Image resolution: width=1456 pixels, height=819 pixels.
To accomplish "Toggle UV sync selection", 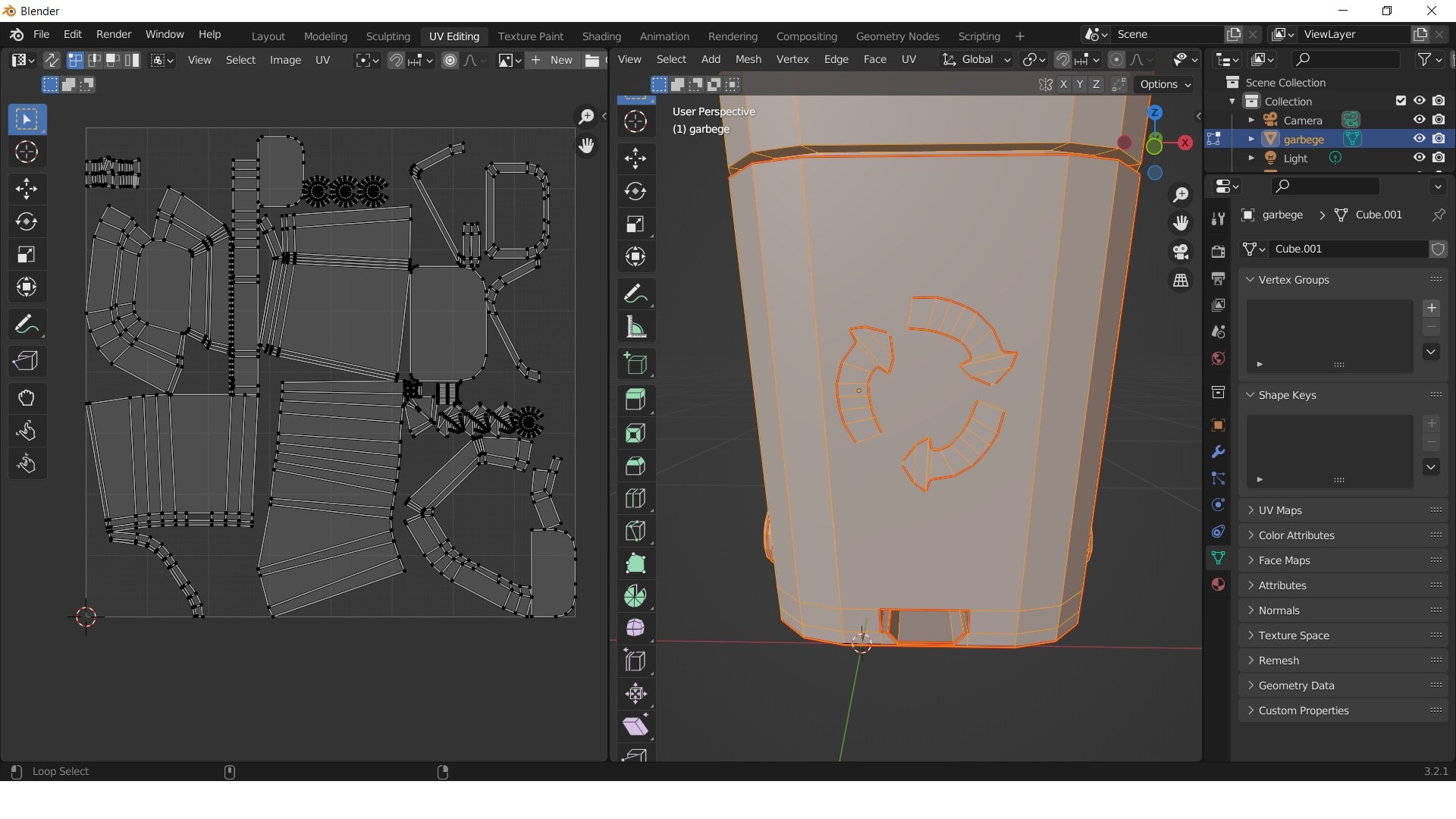I will [52, 60].
